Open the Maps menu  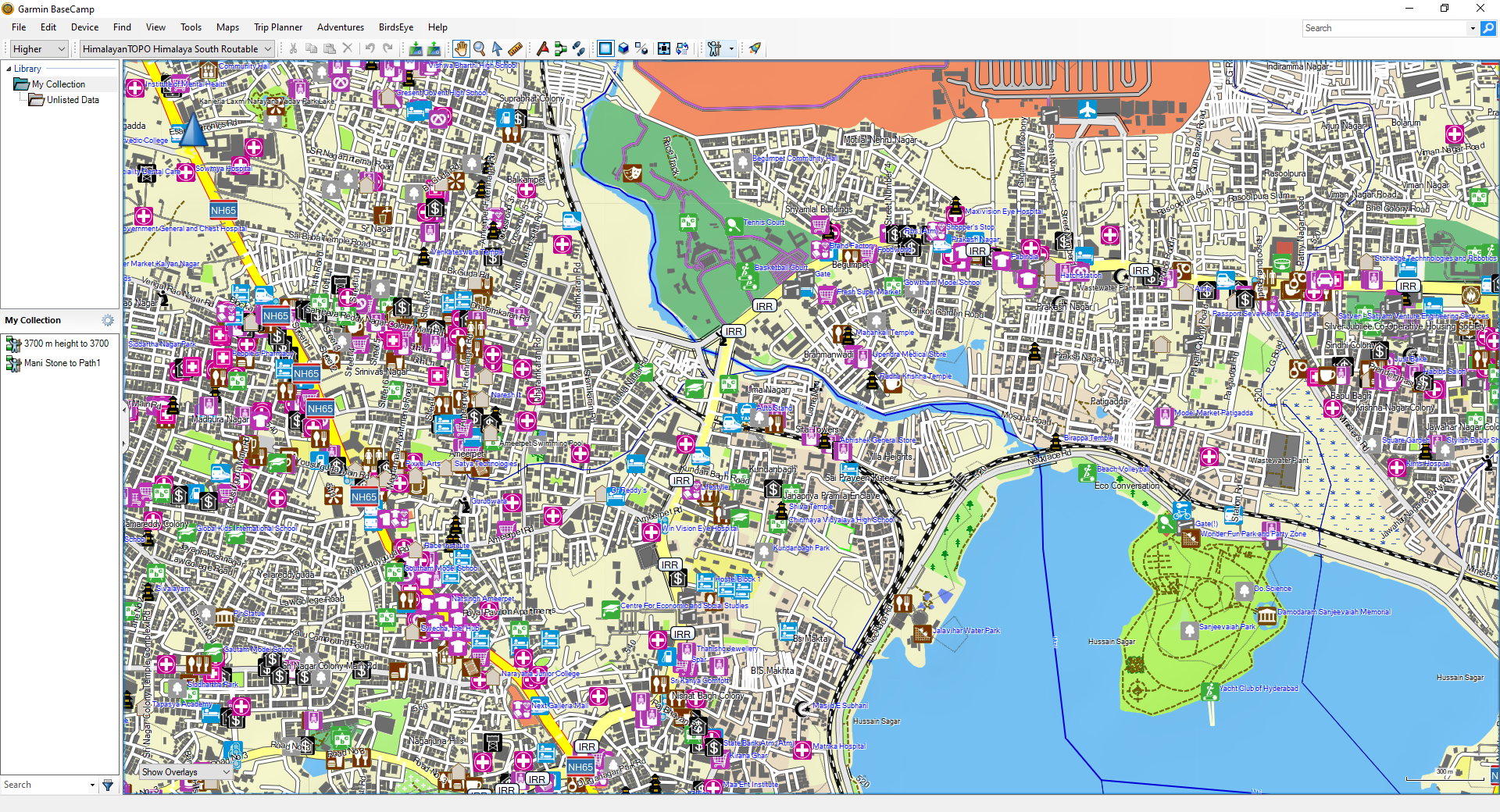[227, 27]
